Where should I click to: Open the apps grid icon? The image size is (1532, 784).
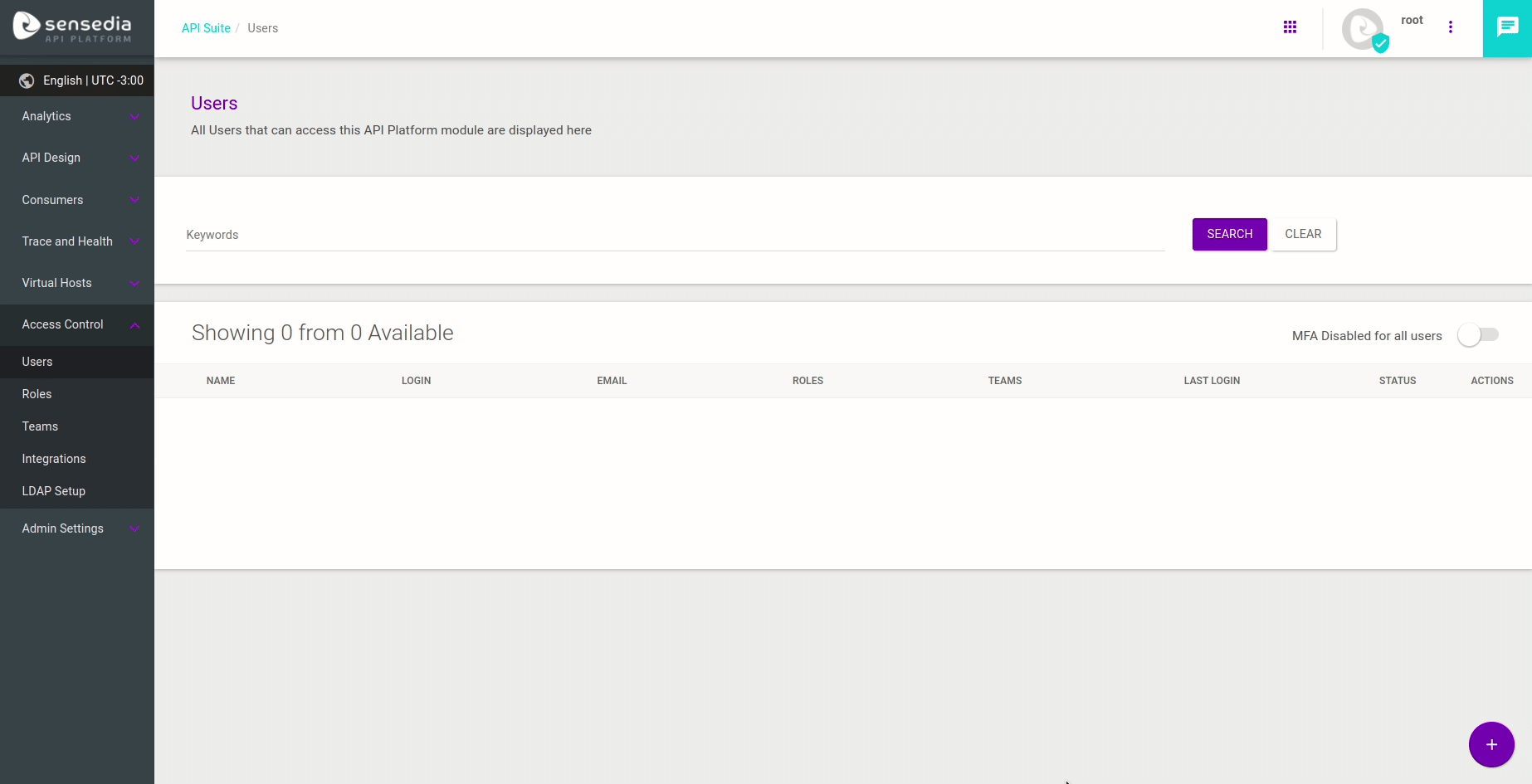pos(1290,27)
